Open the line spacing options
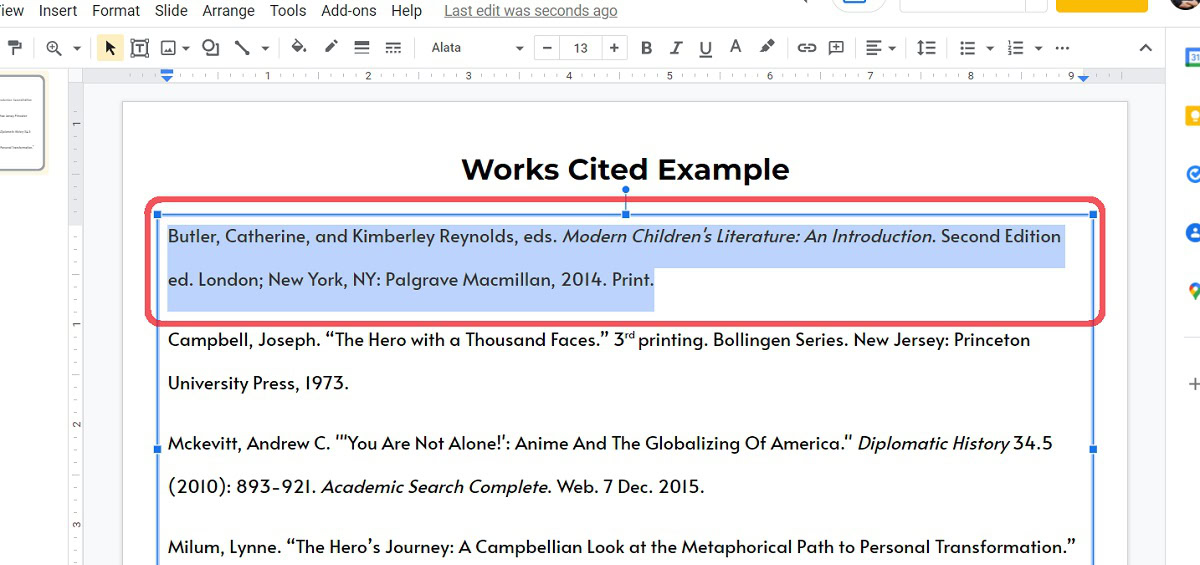The height and width of the screenshot is (565, 1200). pyautogui.click(x=926, y=48)
